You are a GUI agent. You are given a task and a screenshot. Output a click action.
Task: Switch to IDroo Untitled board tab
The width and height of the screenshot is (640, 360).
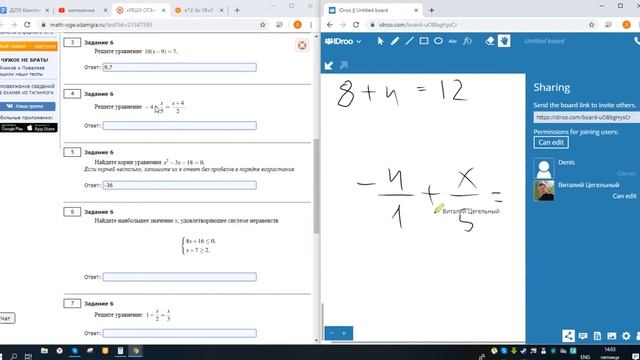pyautogui.click(x=373, y=10)
